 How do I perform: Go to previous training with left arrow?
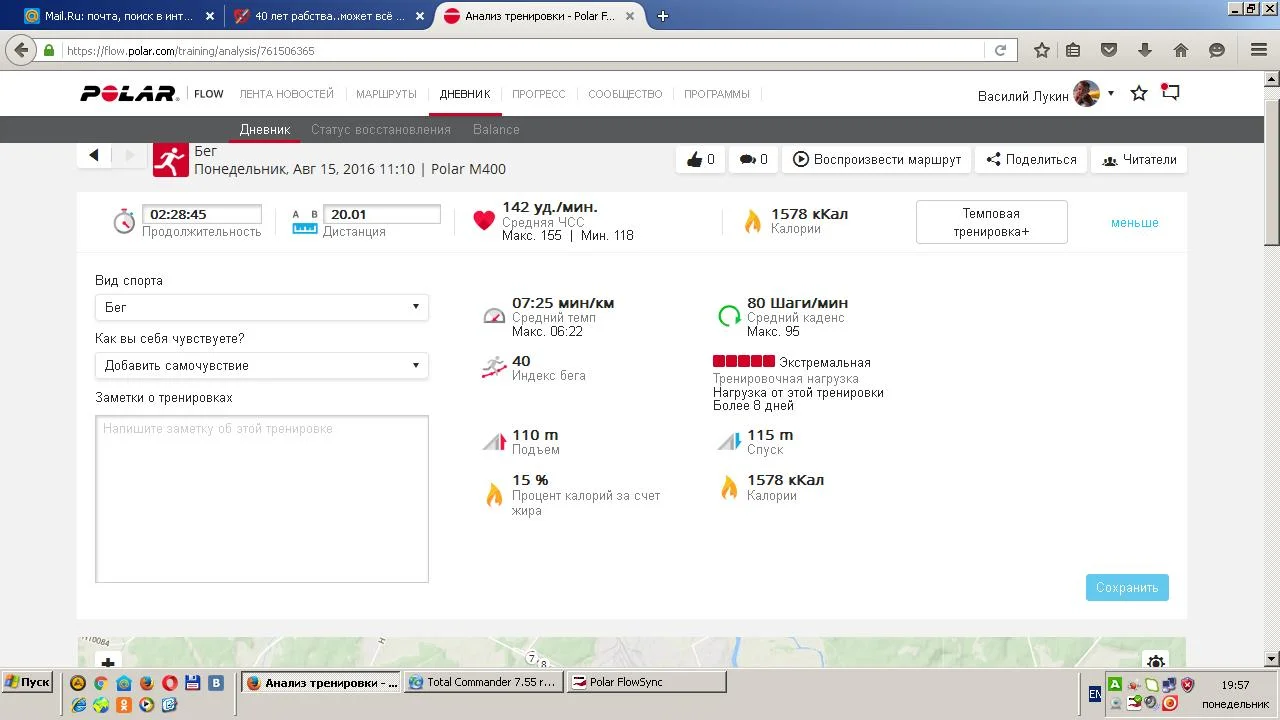coord(94,155)
